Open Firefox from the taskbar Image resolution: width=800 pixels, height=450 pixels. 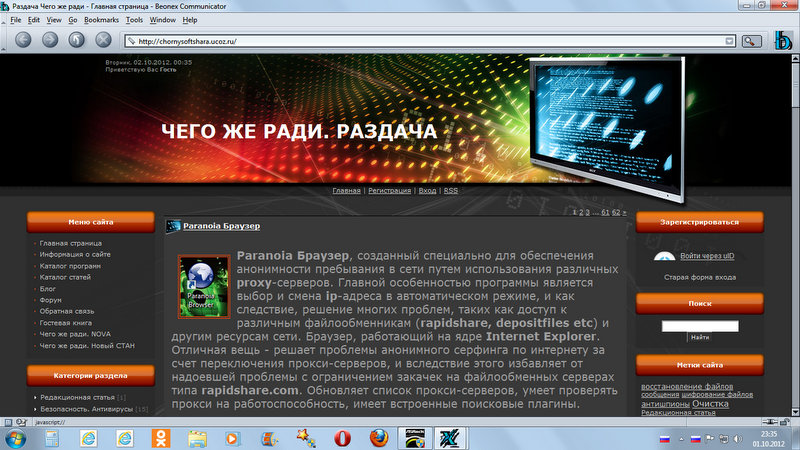[379, 438]
